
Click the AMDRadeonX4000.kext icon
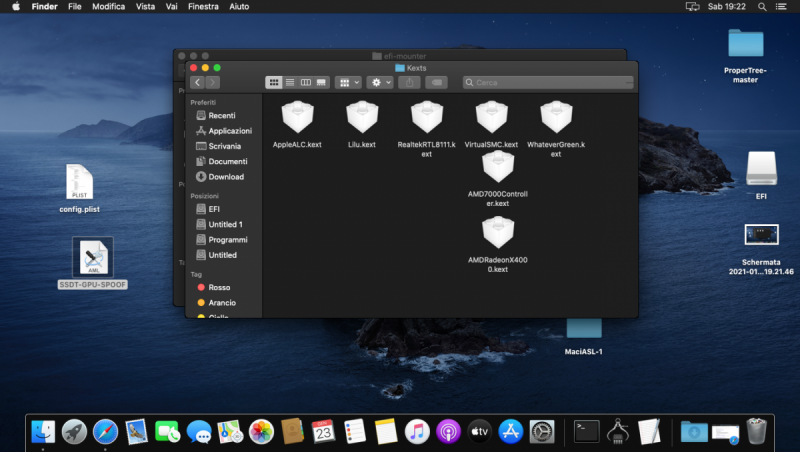coord(497,234)
